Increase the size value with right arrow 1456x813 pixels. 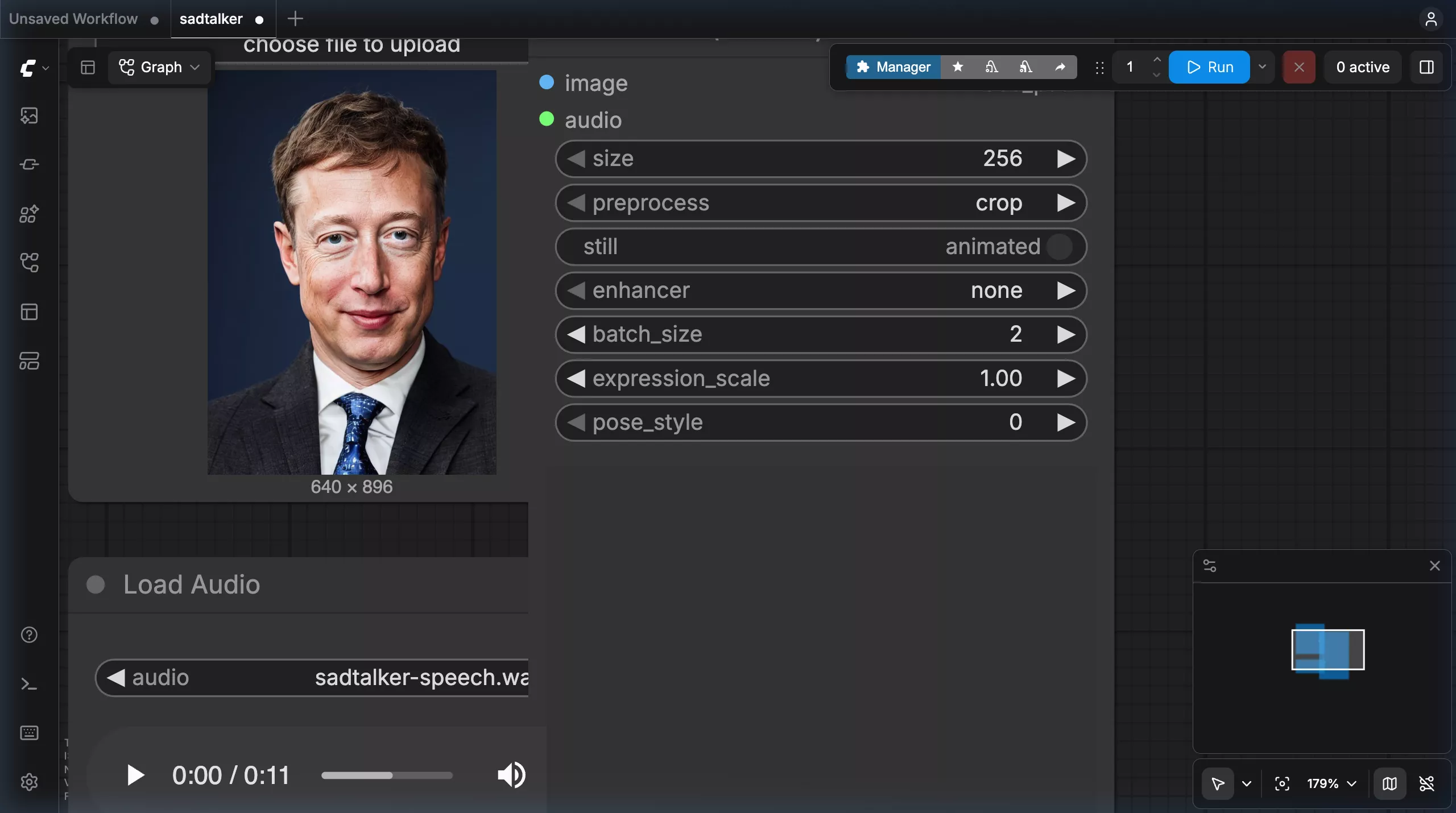click(1066, 159)
